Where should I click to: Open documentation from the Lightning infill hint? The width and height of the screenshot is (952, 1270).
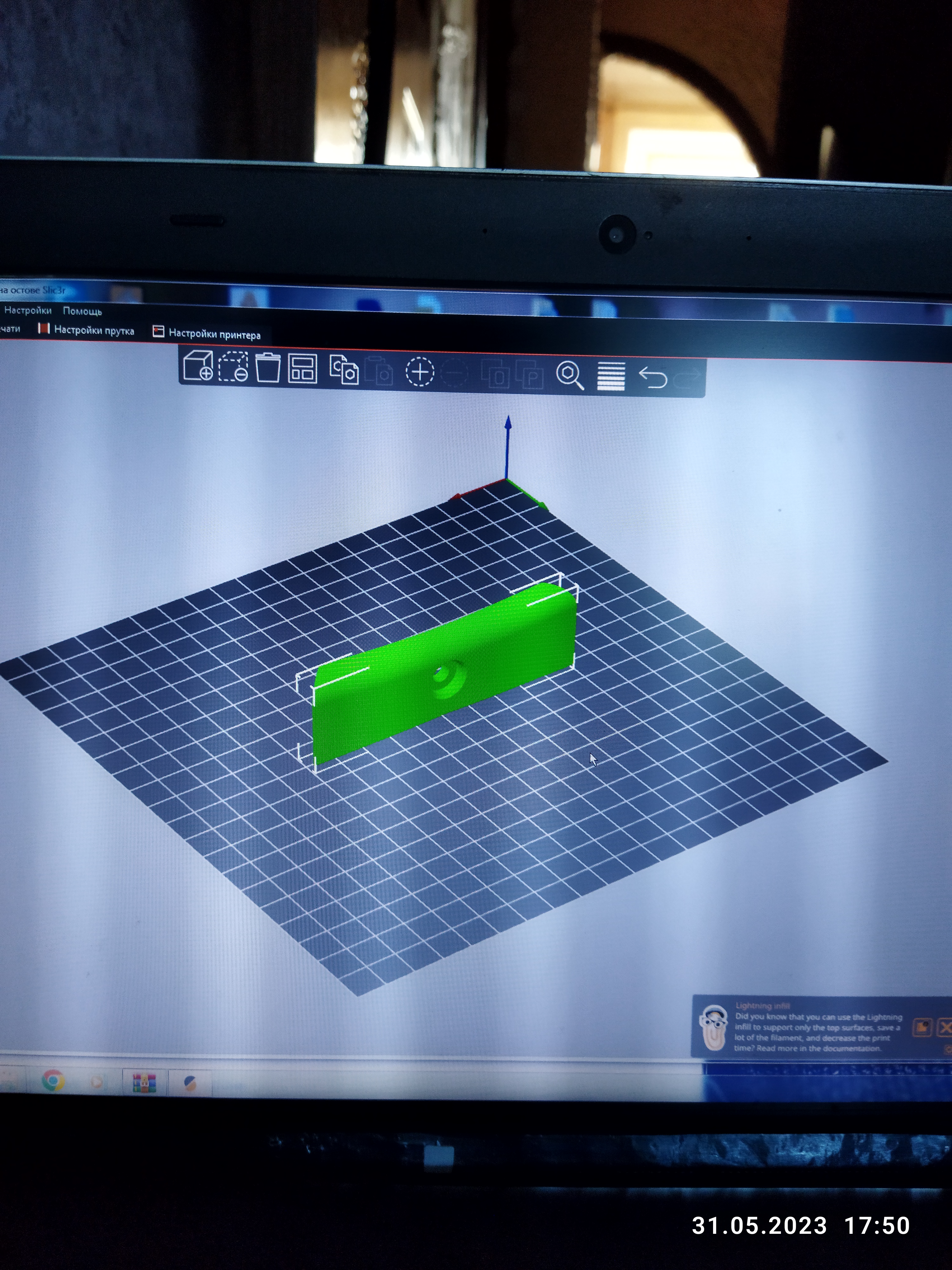[922, 1027]
